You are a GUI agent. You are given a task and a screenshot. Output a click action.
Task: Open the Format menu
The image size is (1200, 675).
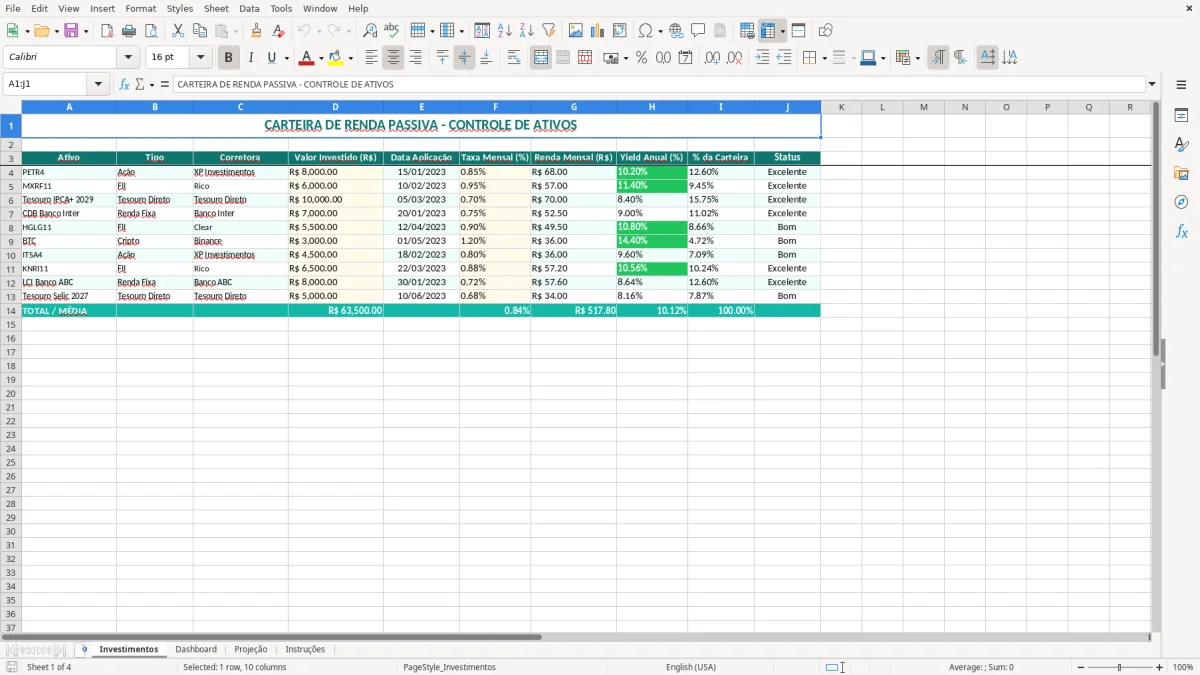click(141, 8)
